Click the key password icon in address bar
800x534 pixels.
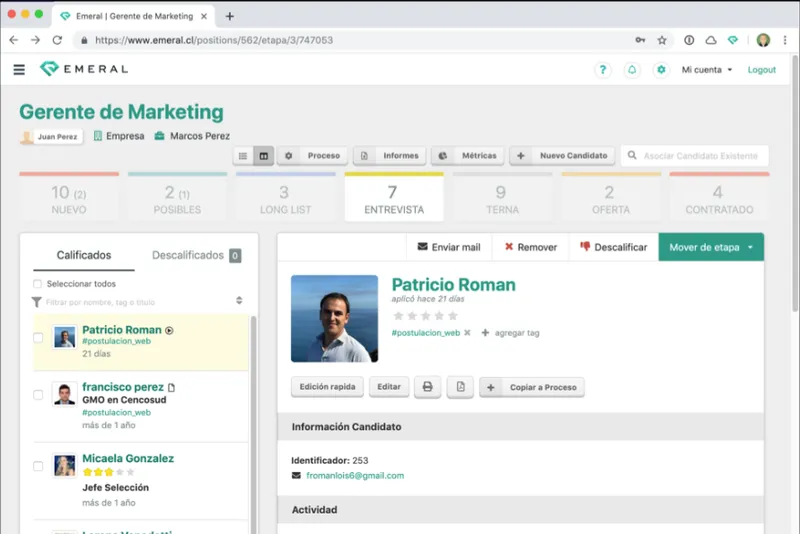640,40
